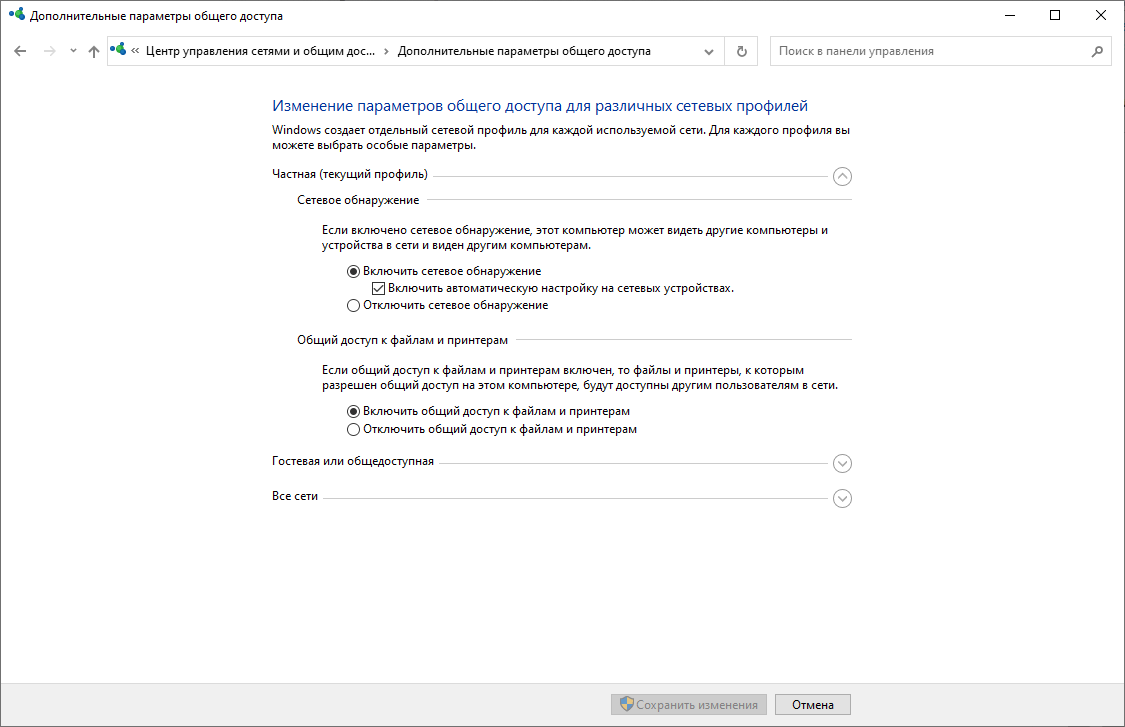Screen dimensions: 1125x727
Task: Click the 'Сохранить изменения' button
Action: click(689, 705)
